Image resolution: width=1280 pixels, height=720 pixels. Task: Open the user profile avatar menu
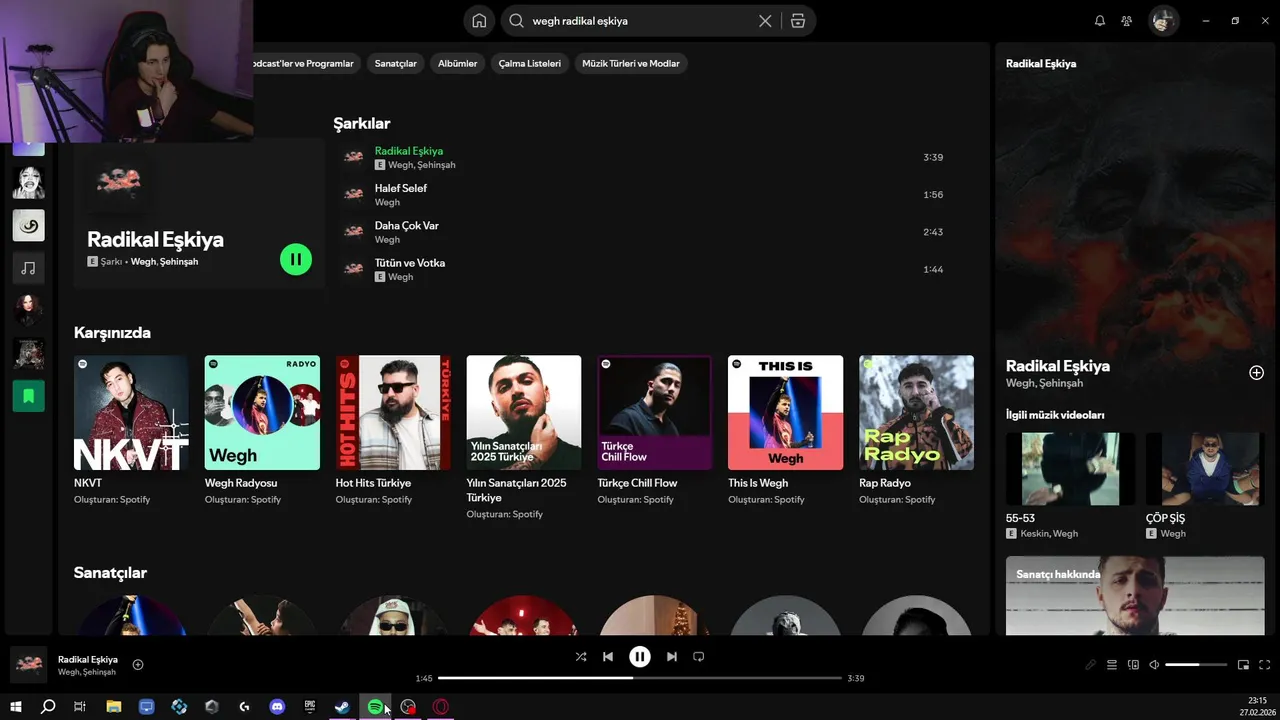click(x=1163, y=20)
